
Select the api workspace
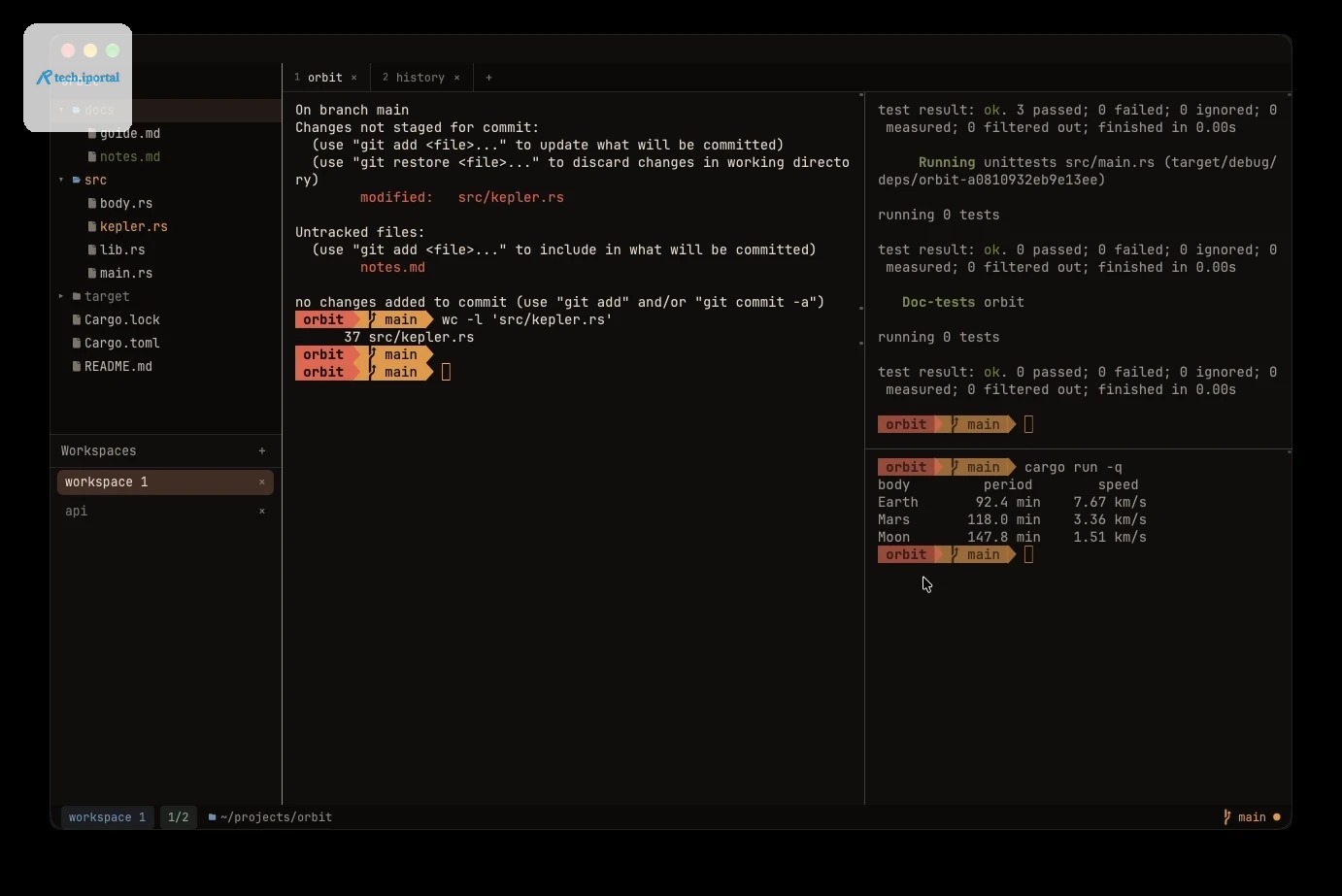[165, 512]
